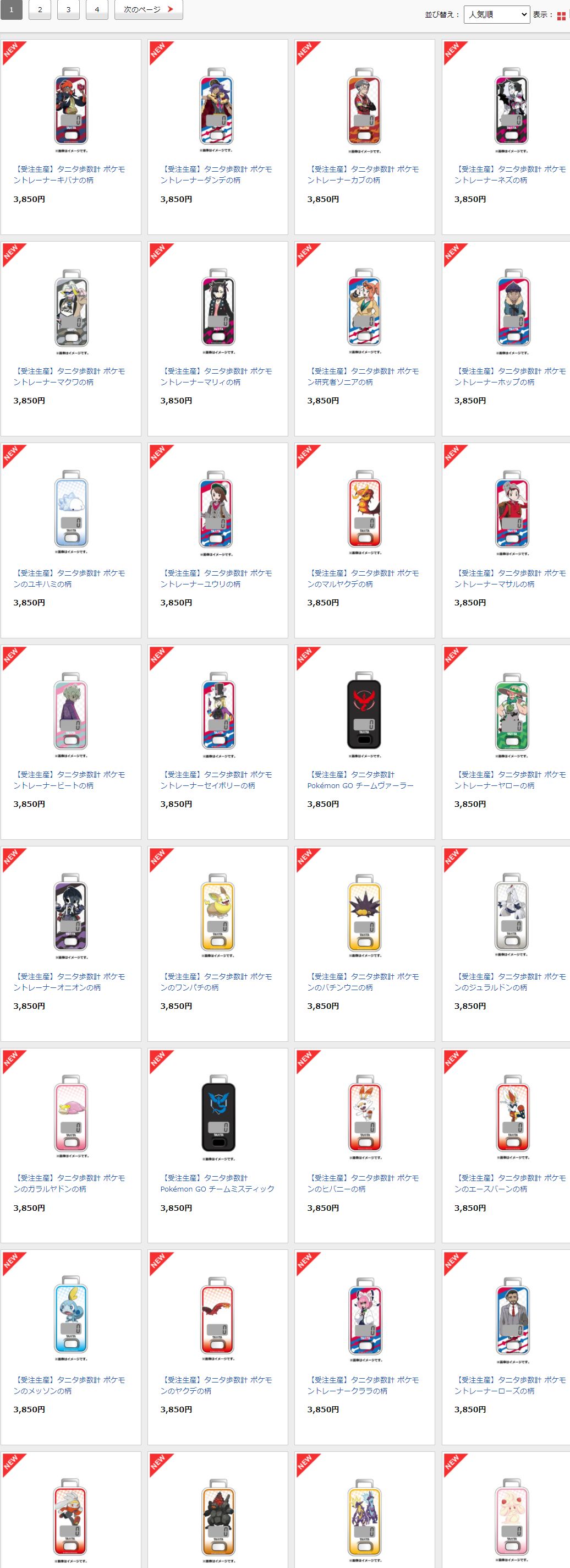
Task: Open the トレーナーローズの柄 product link
Action: click(x=510, y=1385)
